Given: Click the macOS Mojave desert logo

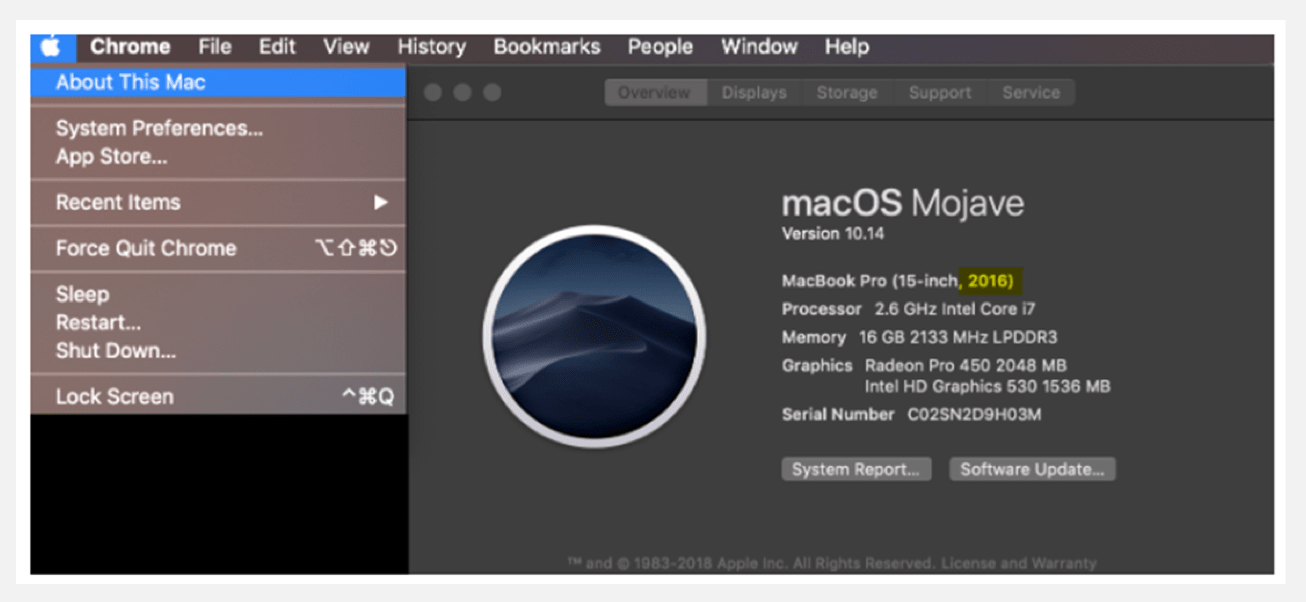Looking at the screenshot, I should coord(594,337).
